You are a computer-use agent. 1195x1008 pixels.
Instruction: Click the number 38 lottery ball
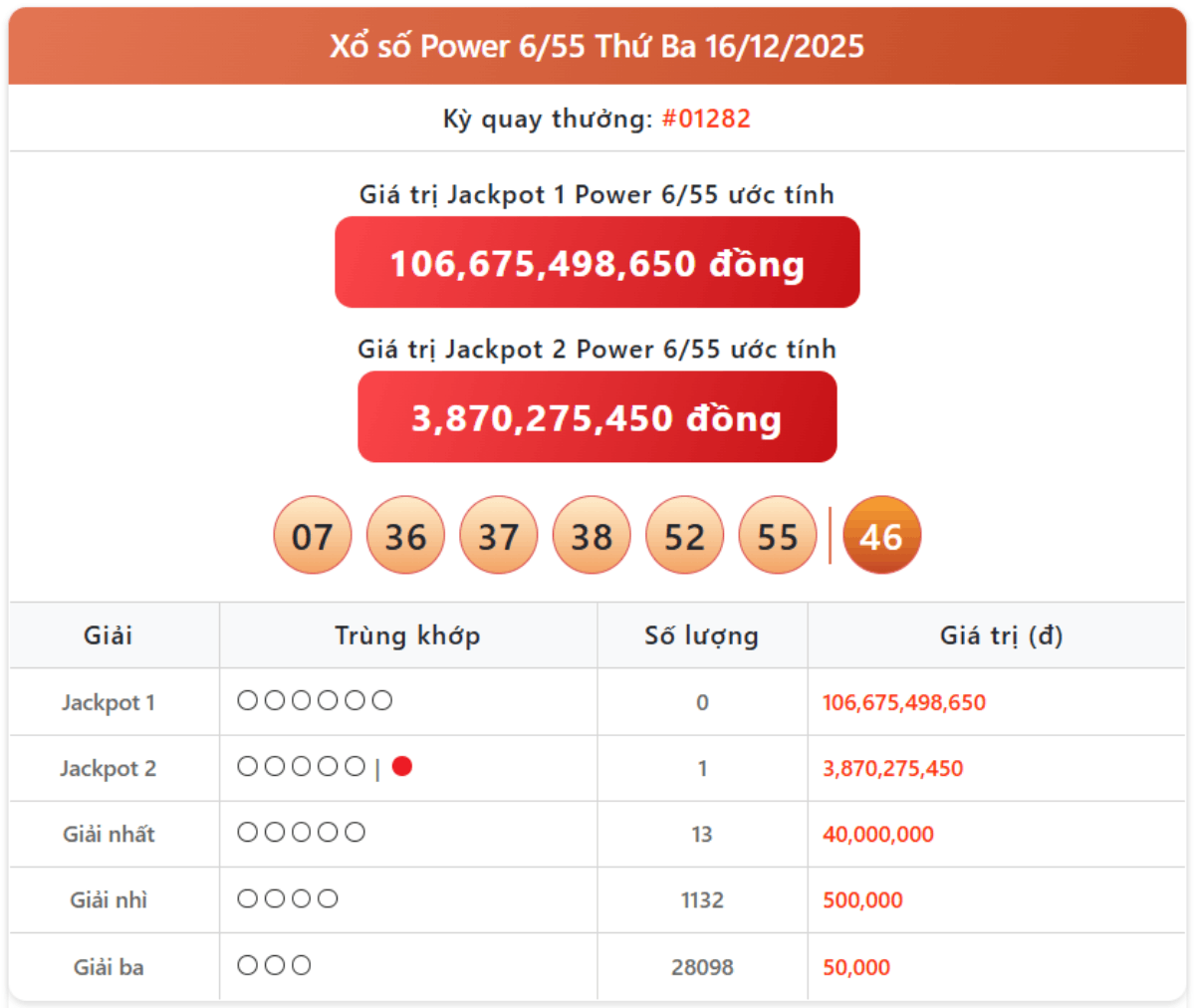(592, 536)
